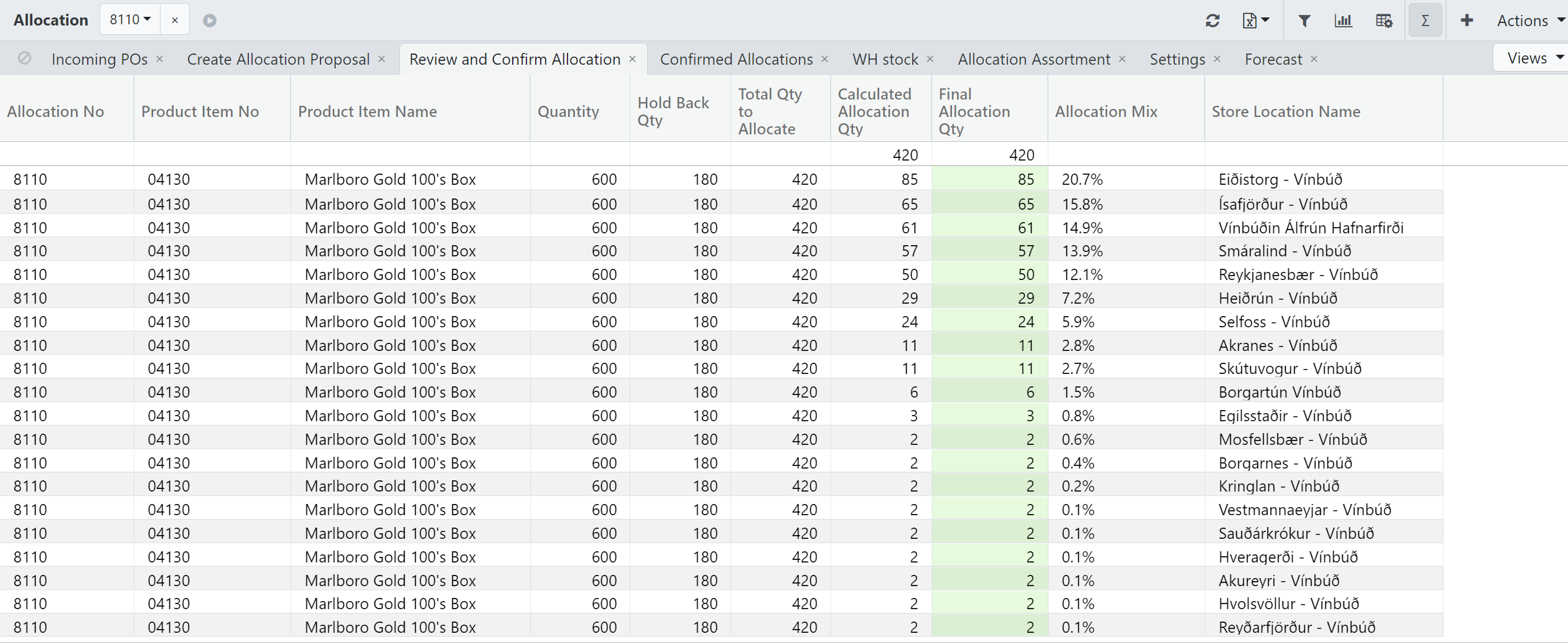Click the refresh data icon

tap(1212, 21)
